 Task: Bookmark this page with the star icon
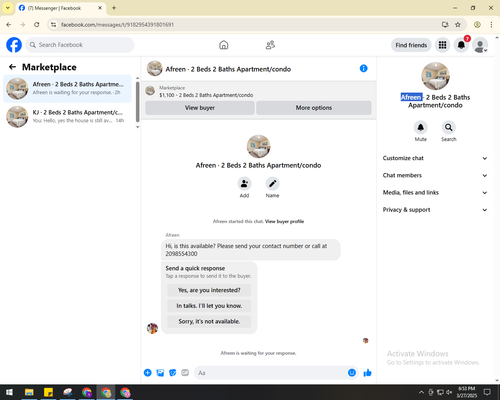458,25
